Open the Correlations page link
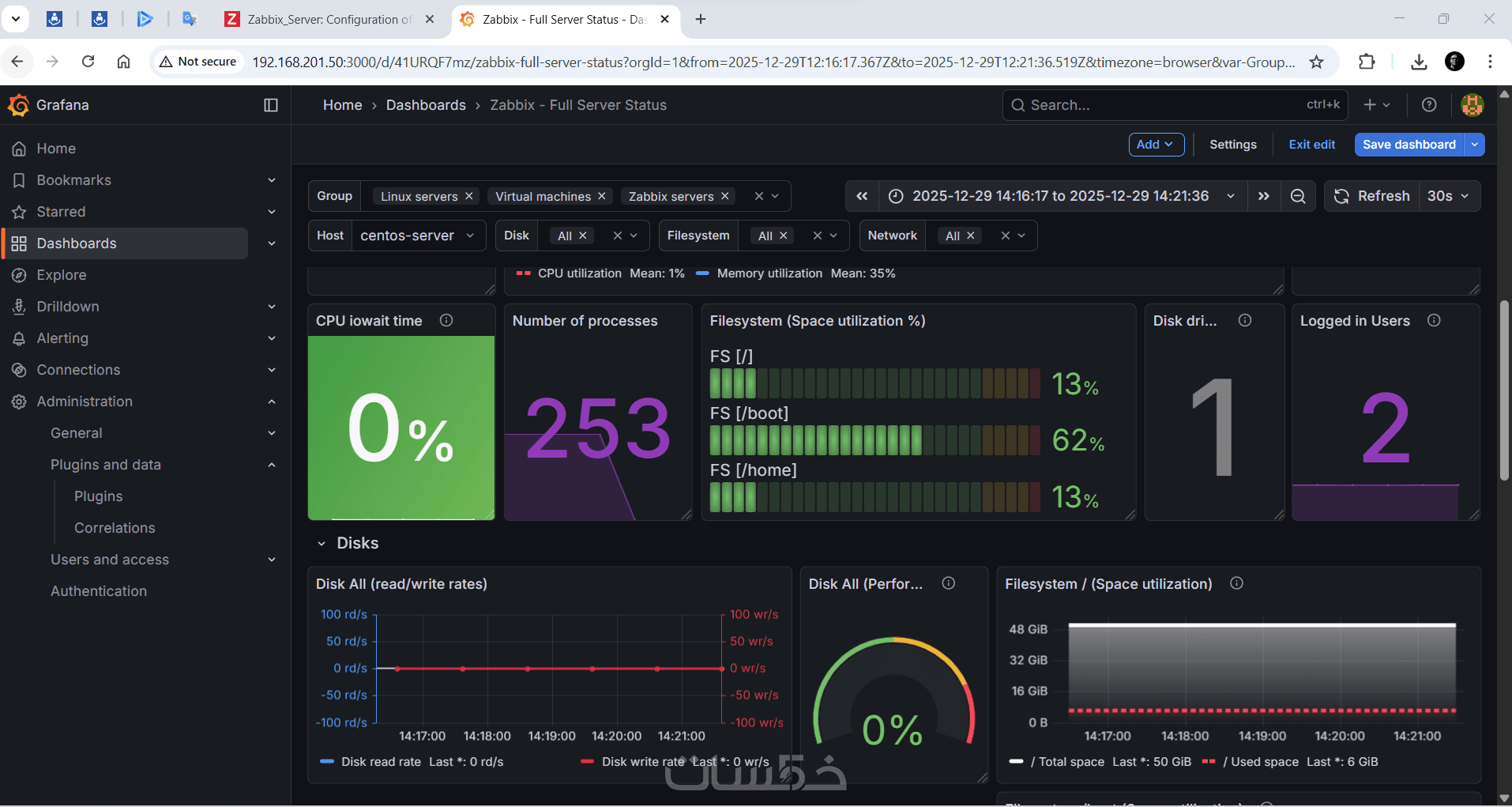Image resolution: width=1512 pixels, height=807 pixels. (115, 528)
